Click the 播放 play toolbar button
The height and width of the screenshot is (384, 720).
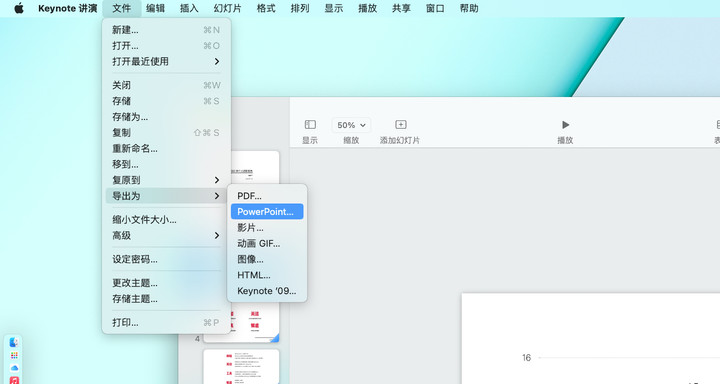coord(565,124)
